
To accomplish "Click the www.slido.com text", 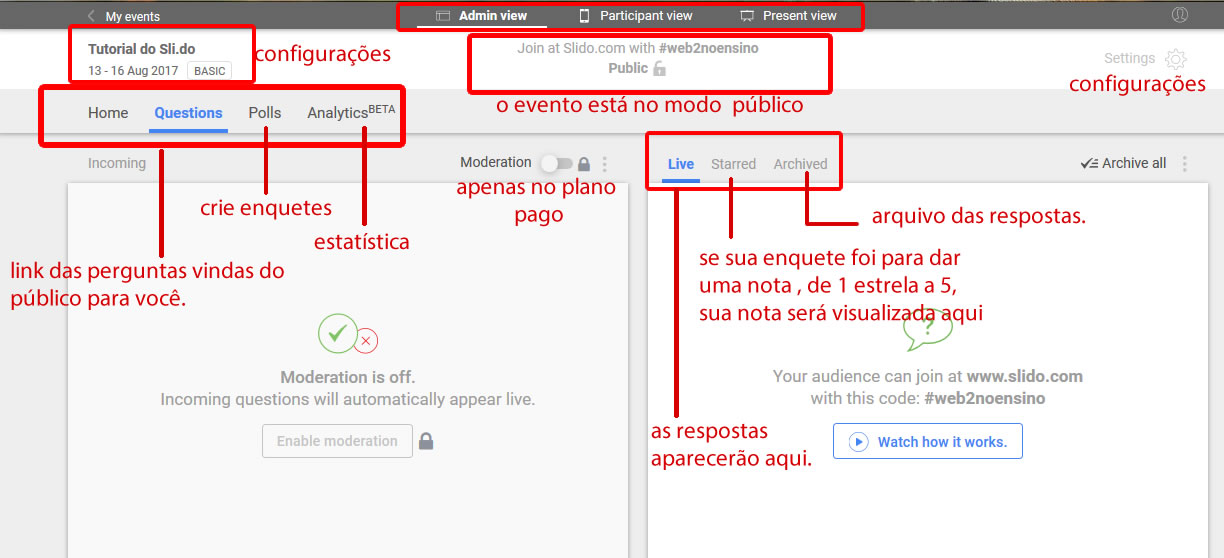I will pyautogui.click(x=1025, y=377).
